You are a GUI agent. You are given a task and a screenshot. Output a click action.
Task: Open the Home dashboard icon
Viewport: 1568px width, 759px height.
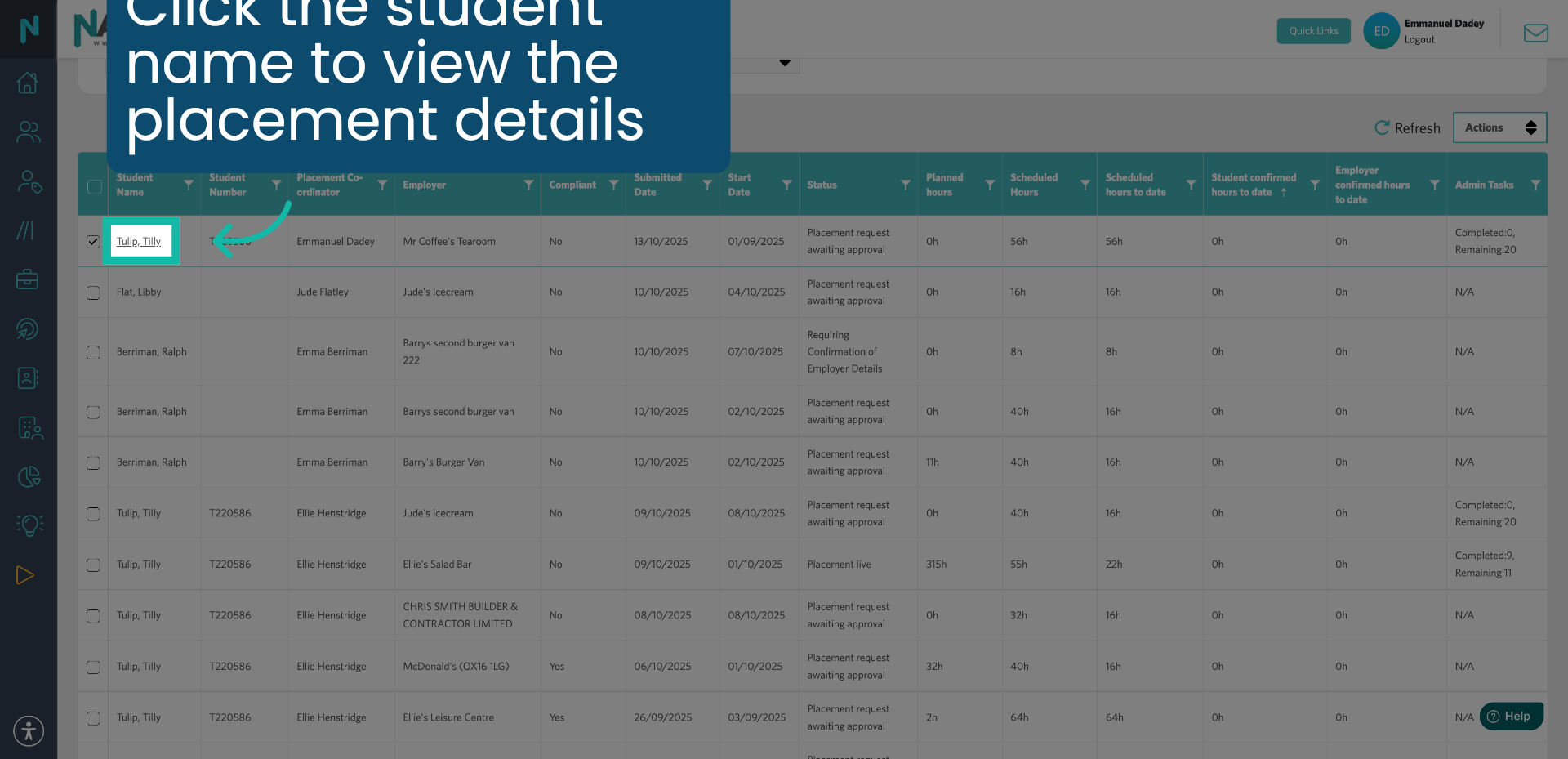[28, 83]
